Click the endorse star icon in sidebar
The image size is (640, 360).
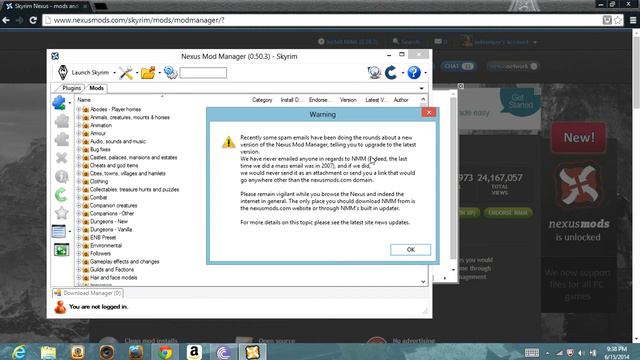coord(62,213)
